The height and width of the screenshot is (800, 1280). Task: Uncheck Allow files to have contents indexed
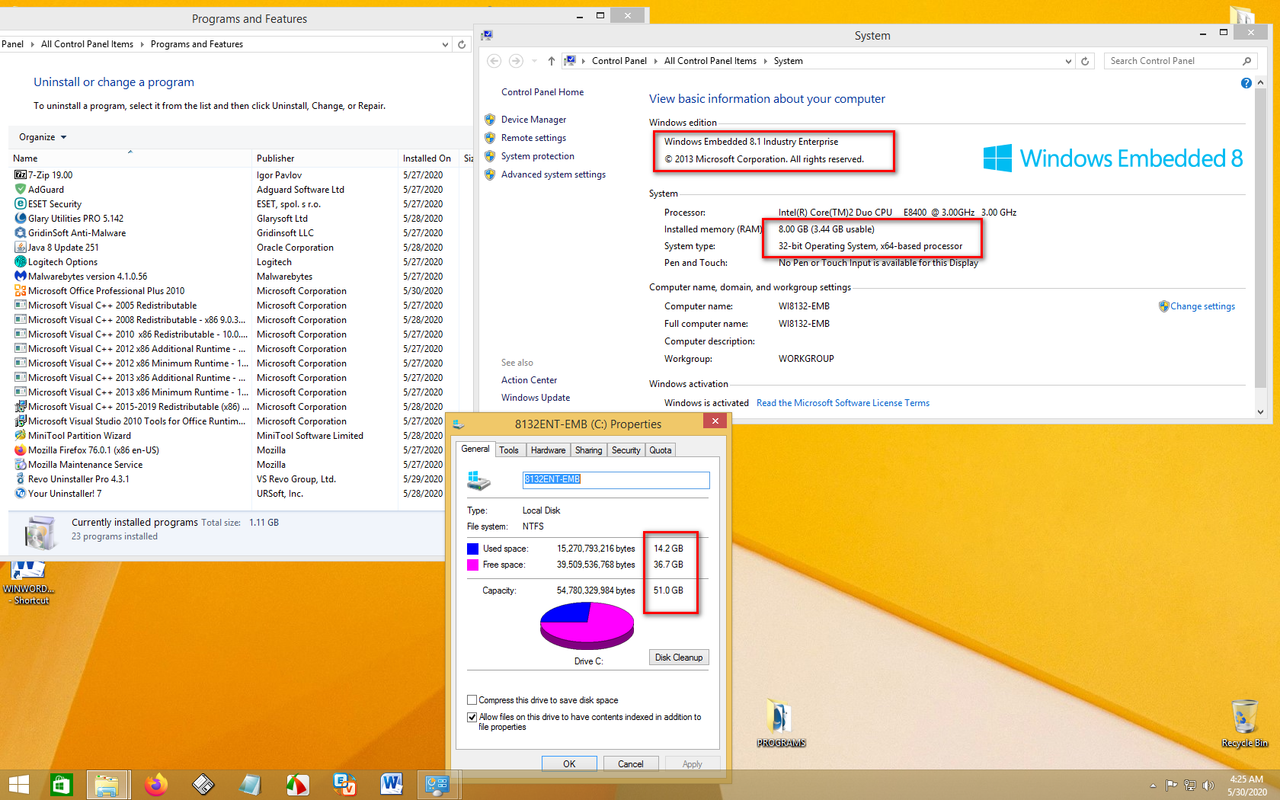(472, 717)
